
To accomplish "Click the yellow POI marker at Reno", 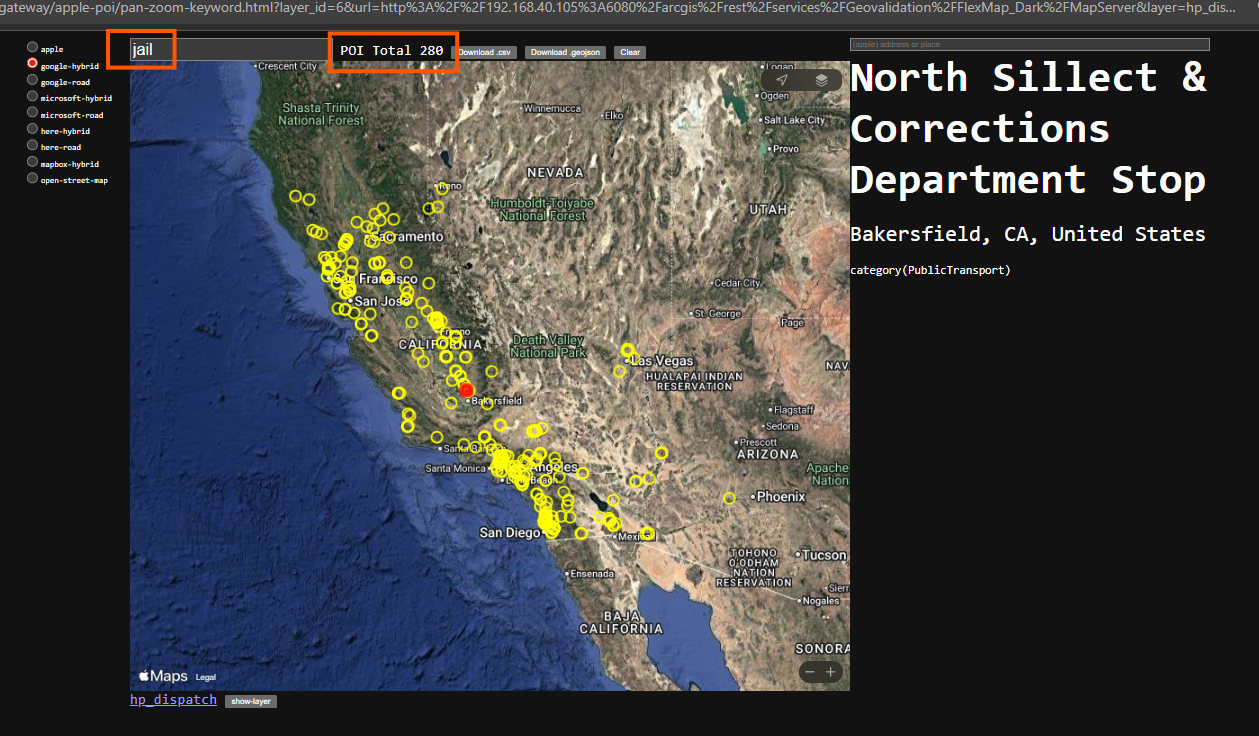I will [441, 187].
